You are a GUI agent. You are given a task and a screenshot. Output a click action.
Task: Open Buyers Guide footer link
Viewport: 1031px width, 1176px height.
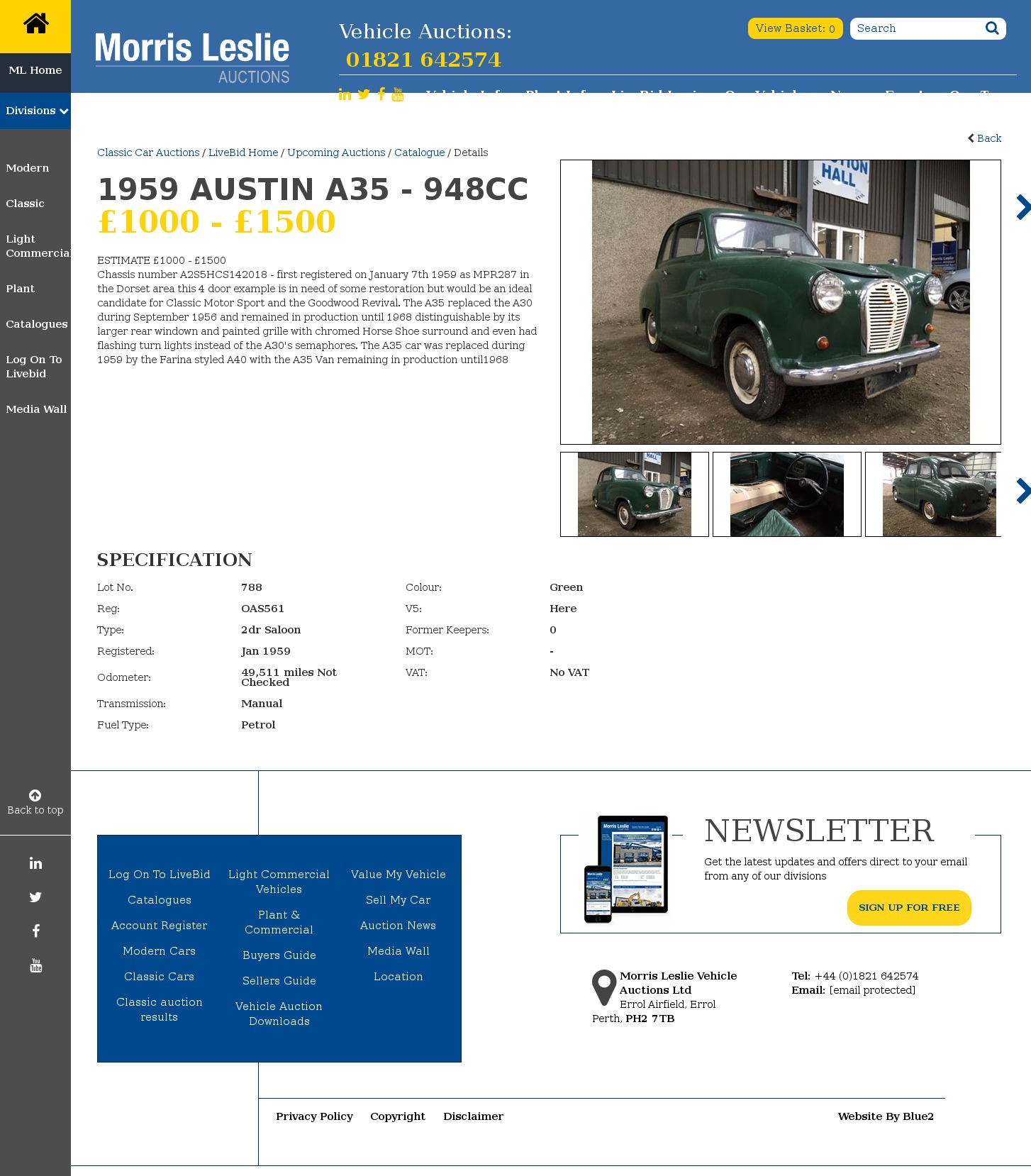(279, 955)
